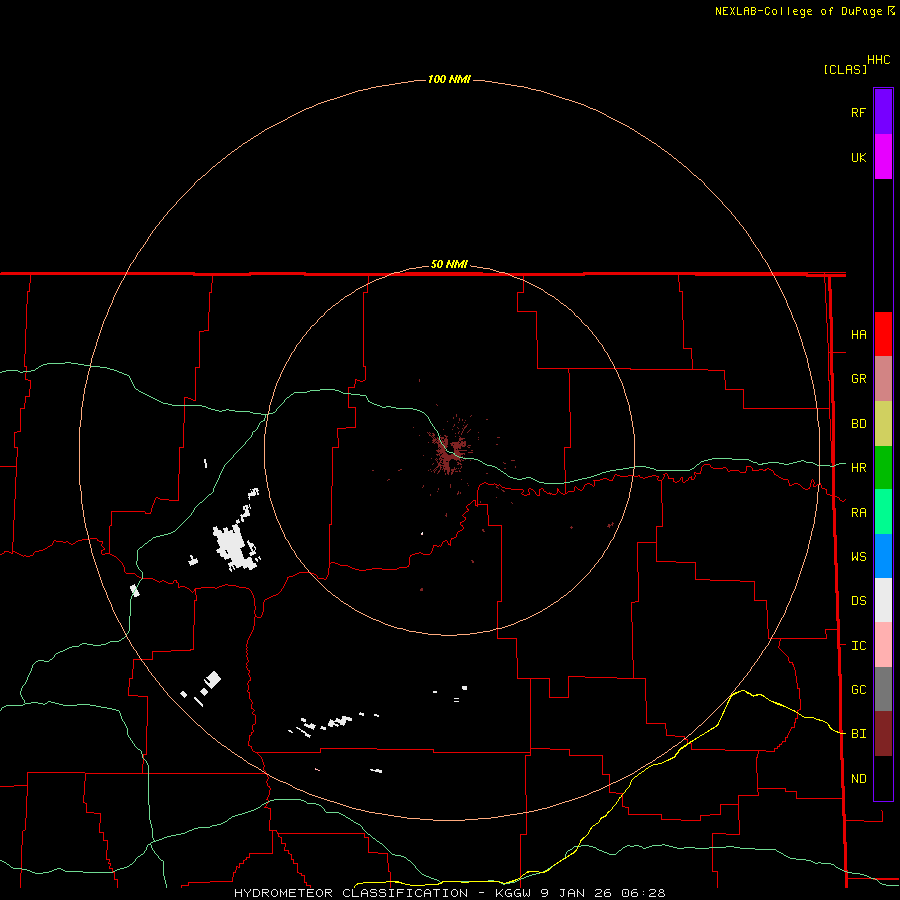Click the IC legend label

click(x=858, y=646)
